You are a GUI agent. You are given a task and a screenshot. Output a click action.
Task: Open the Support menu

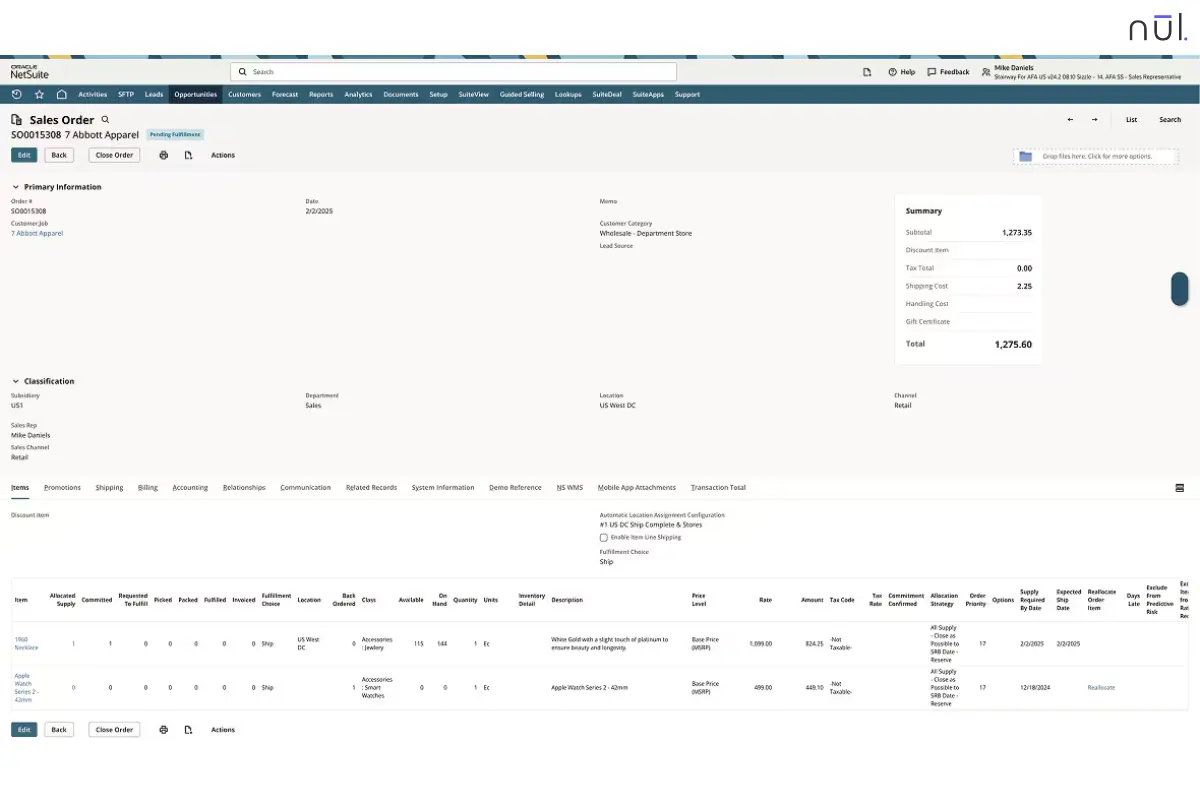687,94
